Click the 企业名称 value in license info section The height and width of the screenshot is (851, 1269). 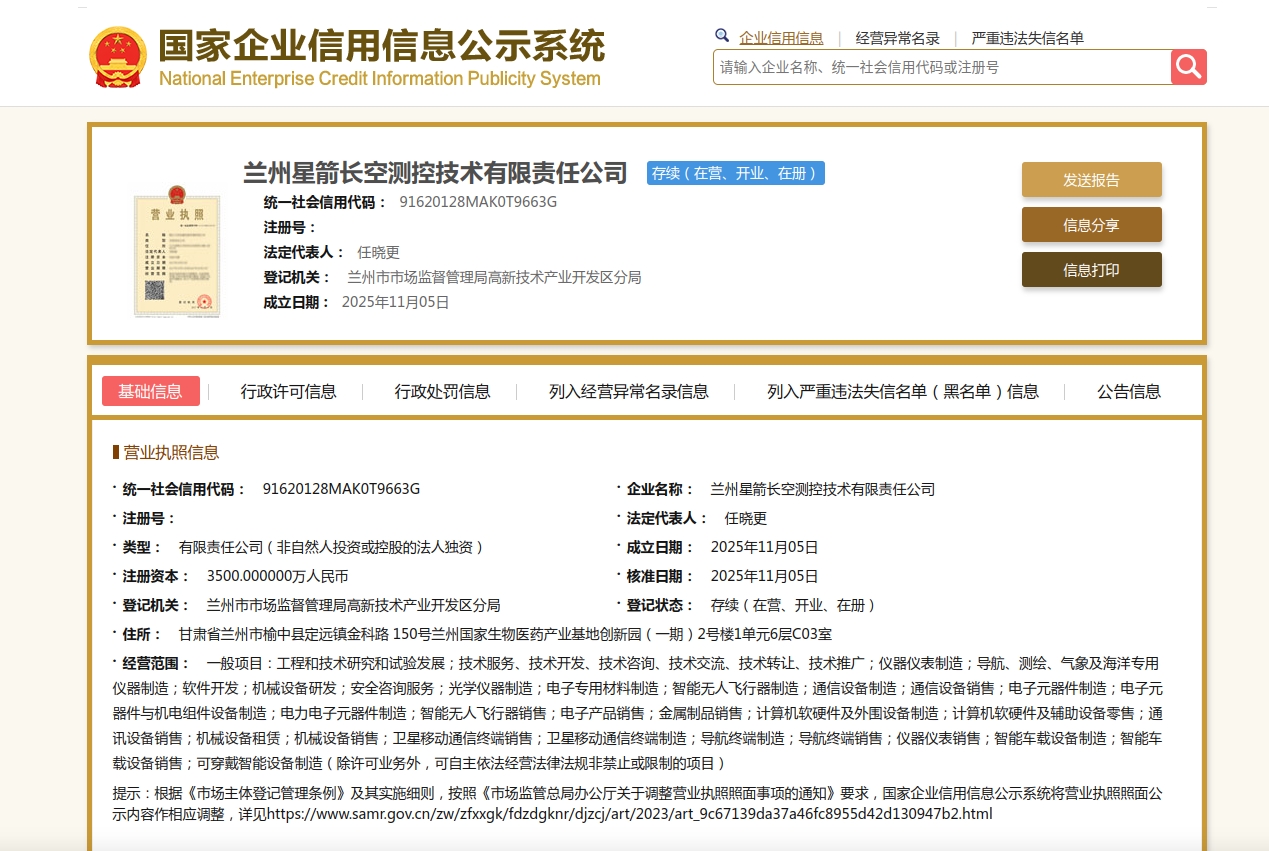pos(822,489)
